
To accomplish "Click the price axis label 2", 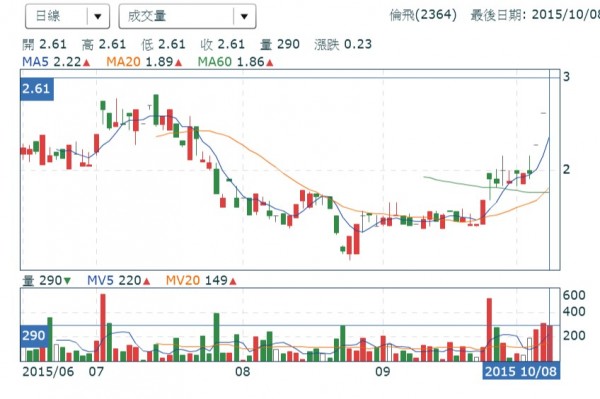I will pos(566,169).
